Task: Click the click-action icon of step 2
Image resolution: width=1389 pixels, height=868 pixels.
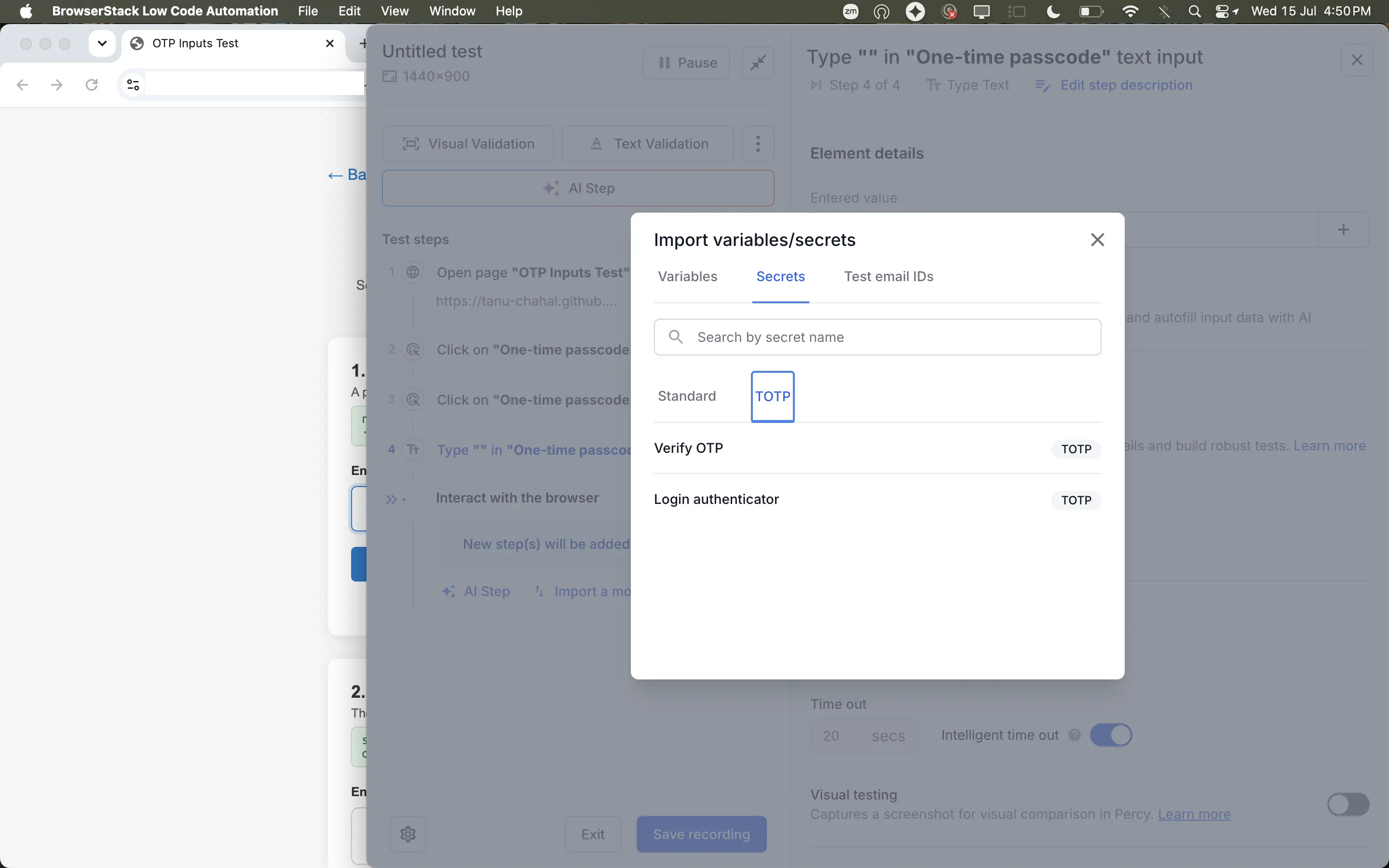Action: (x=413, y=350)
